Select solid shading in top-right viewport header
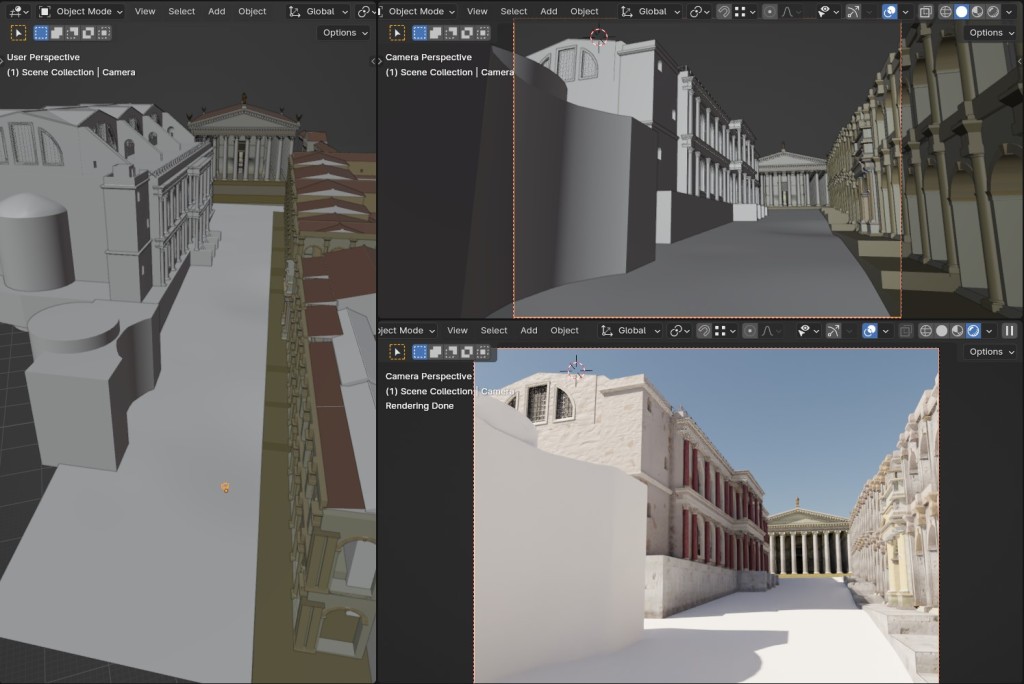Image resolution: width=1024 pixels, height=684 pixels. (x=962, y=12)
